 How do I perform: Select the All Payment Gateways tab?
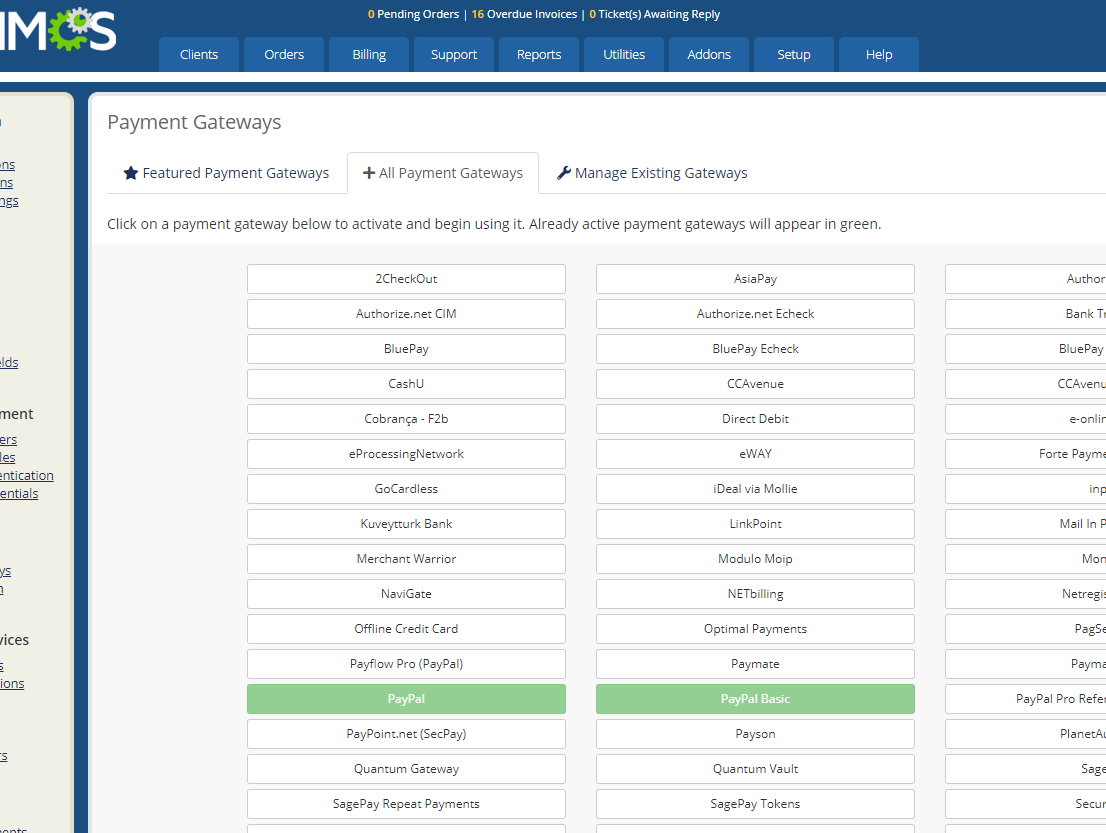point(443,173)
